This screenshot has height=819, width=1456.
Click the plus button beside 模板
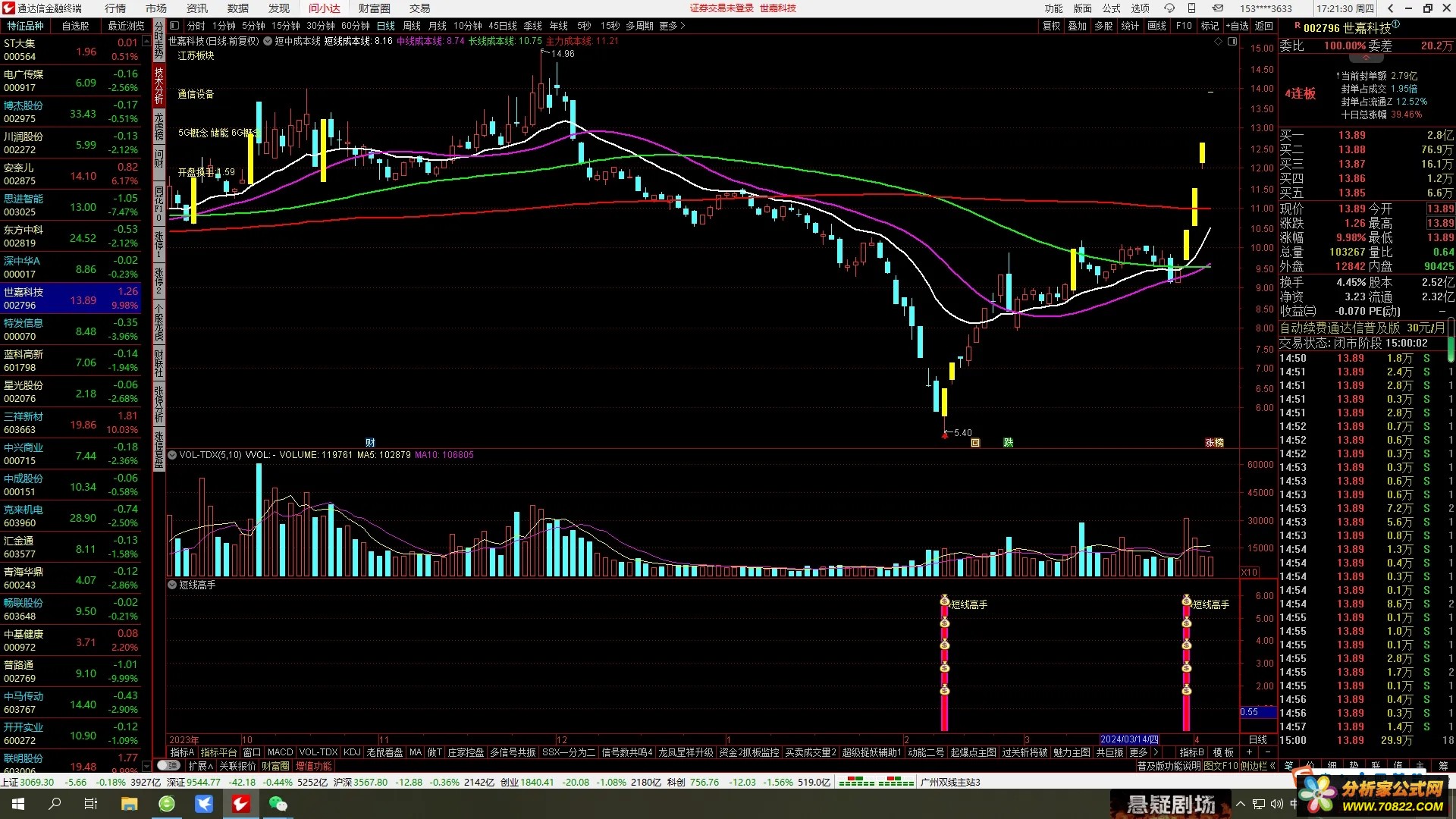1249,752
